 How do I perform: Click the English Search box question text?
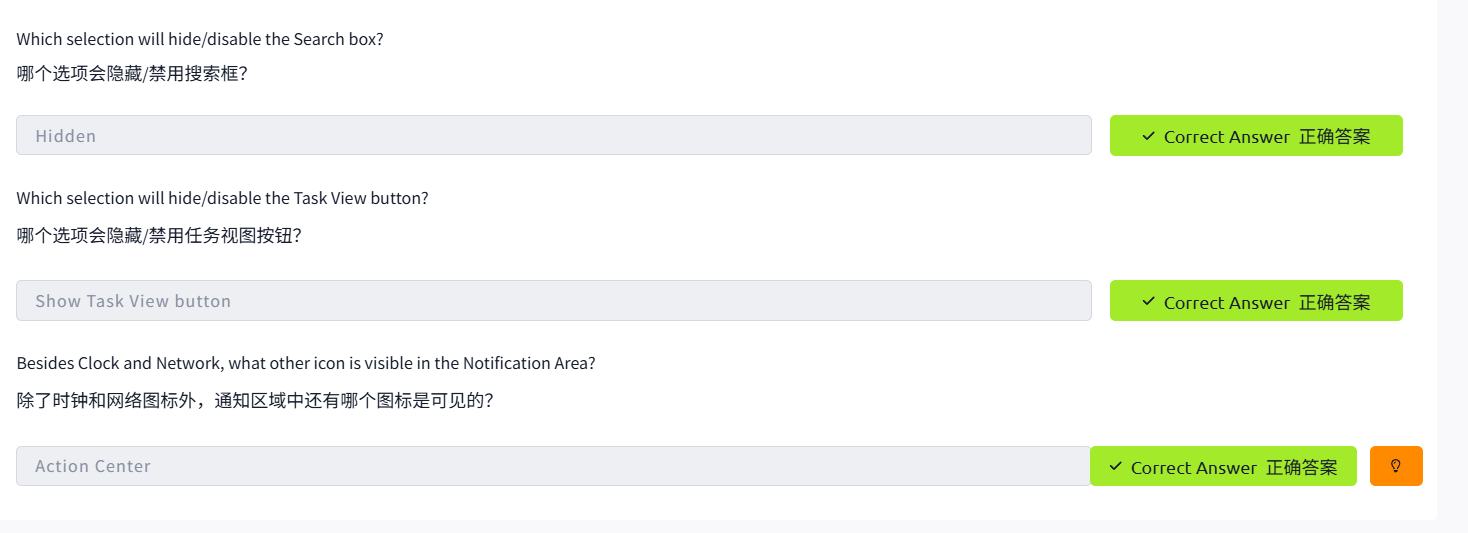[200, 39]
